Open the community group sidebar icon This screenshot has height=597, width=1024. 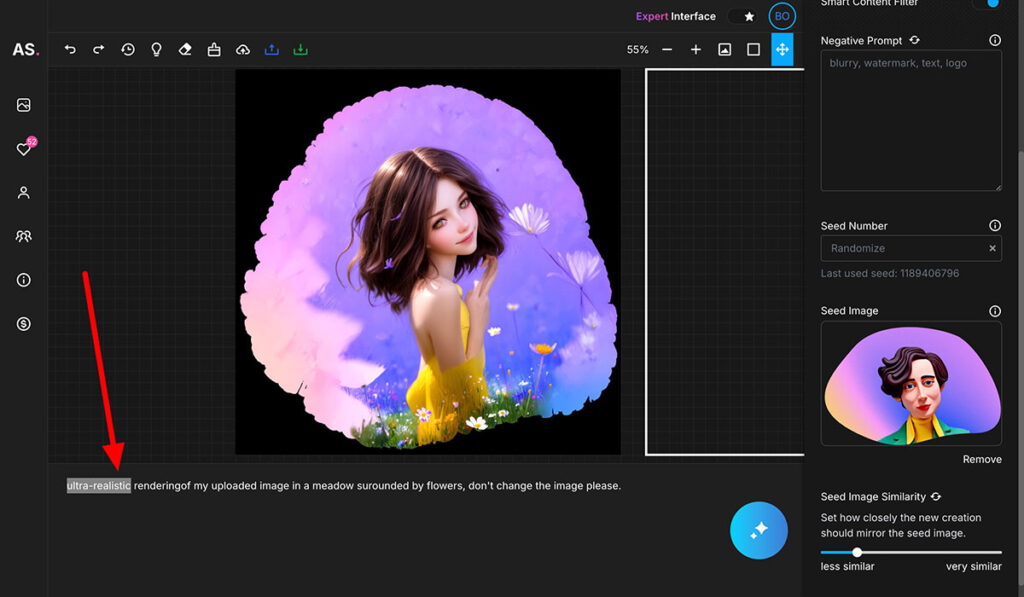pos(24,236)
